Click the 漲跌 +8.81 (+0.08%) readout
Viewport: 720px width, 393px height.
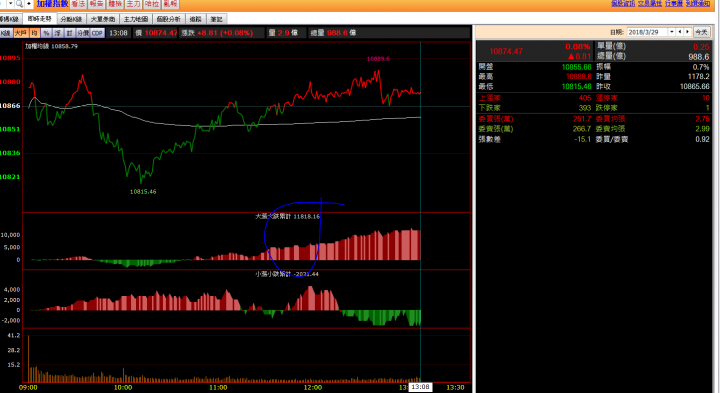217,33
